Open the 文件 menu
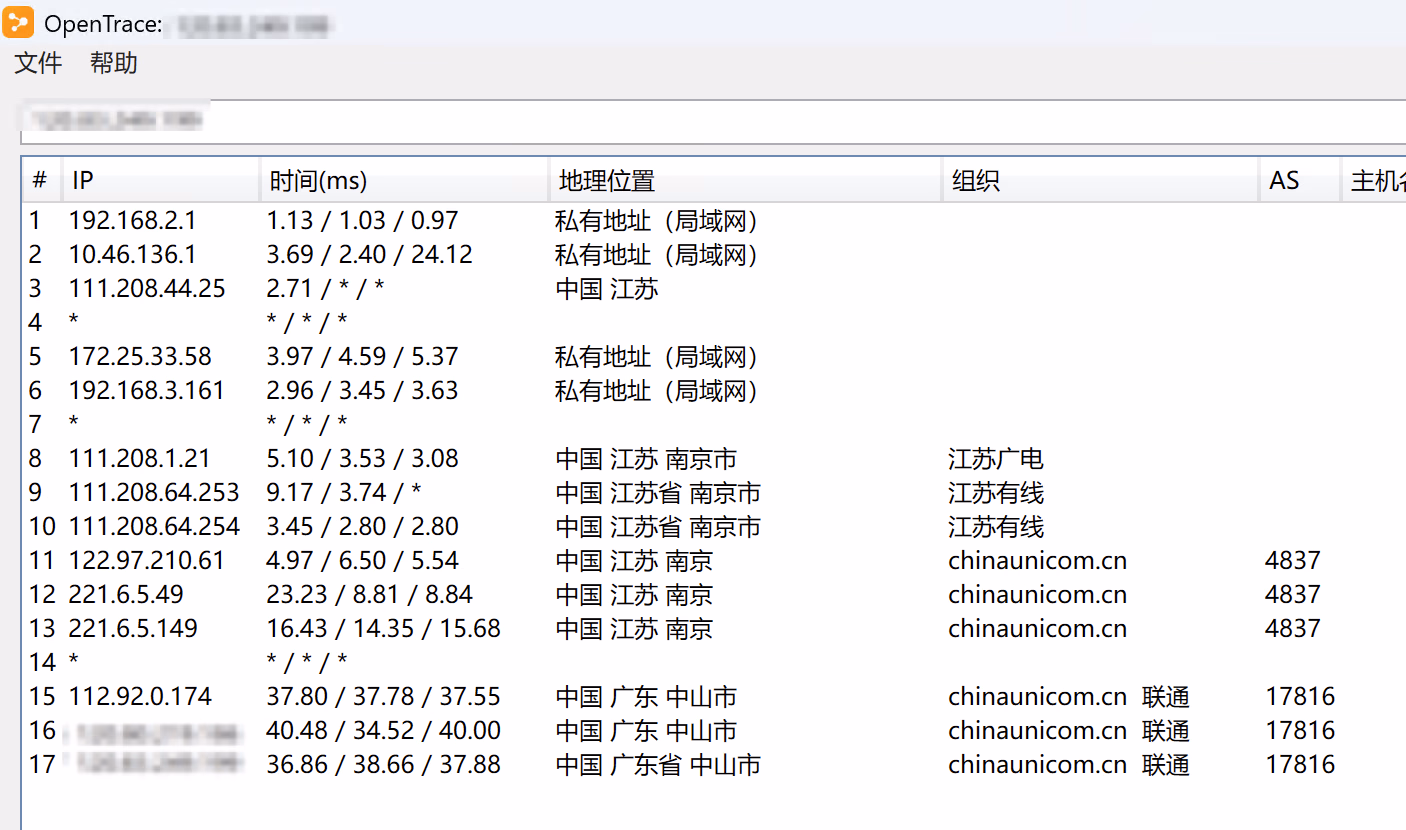Image resolution: width=1406 pixels, height=830 pixels. (38, 64)
